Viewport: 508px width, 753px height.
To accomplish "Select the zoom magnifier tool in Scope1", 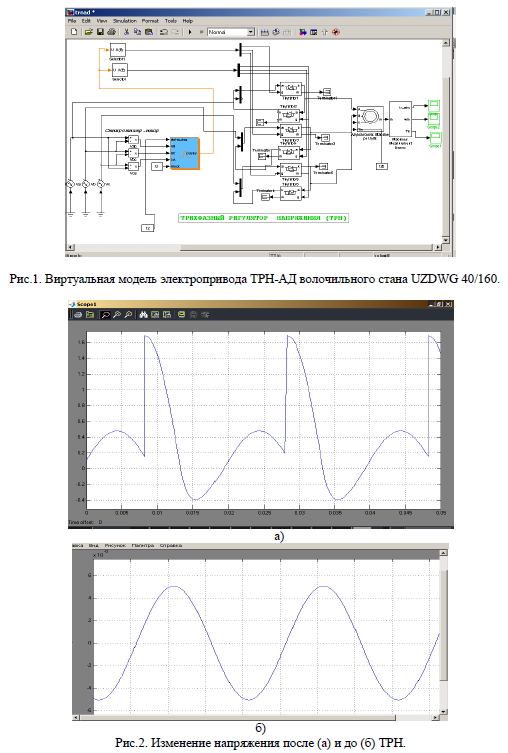I will click(x=105, y=315).
